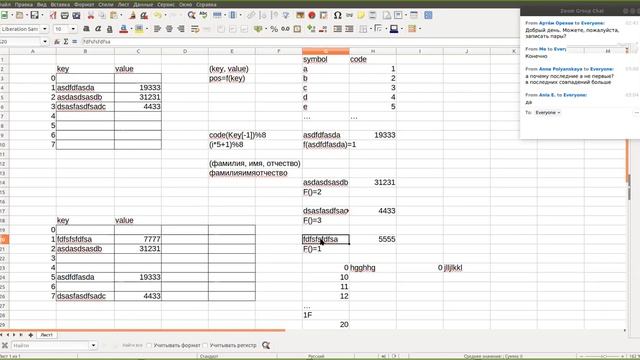Toggle the 'Учитывать формат' checkbox
This screenshot has width=640, height=360.
tap(149, 345)
